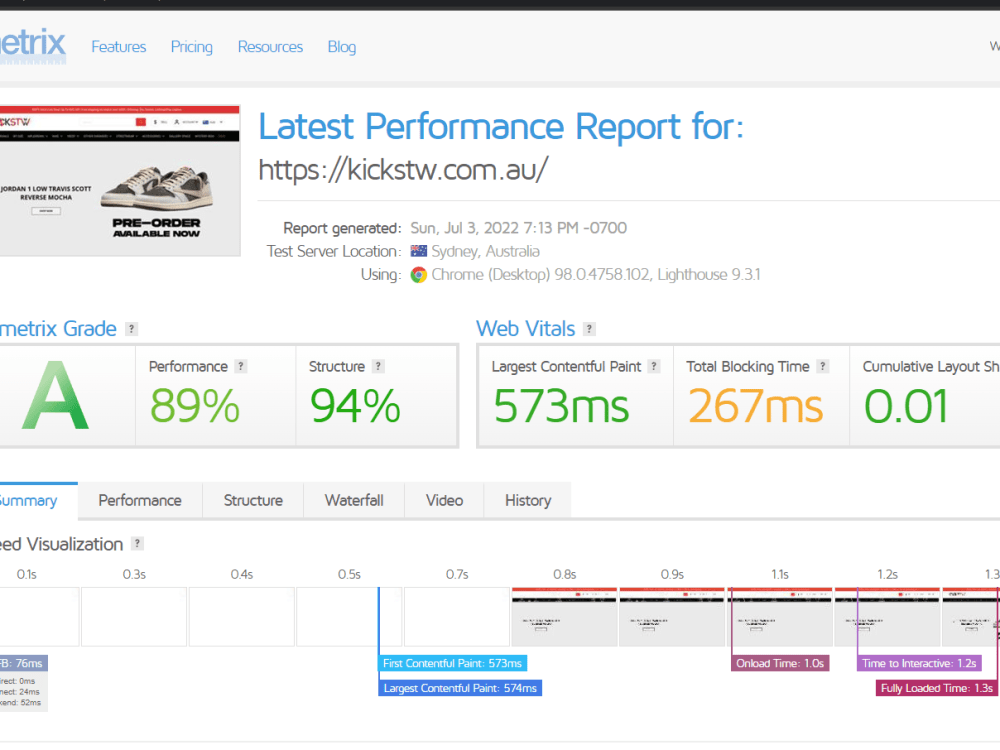Click the TTFB 76ms marker label
Image resolution: width=1000 pixels, height=750 pixels.
coord(24,663)
